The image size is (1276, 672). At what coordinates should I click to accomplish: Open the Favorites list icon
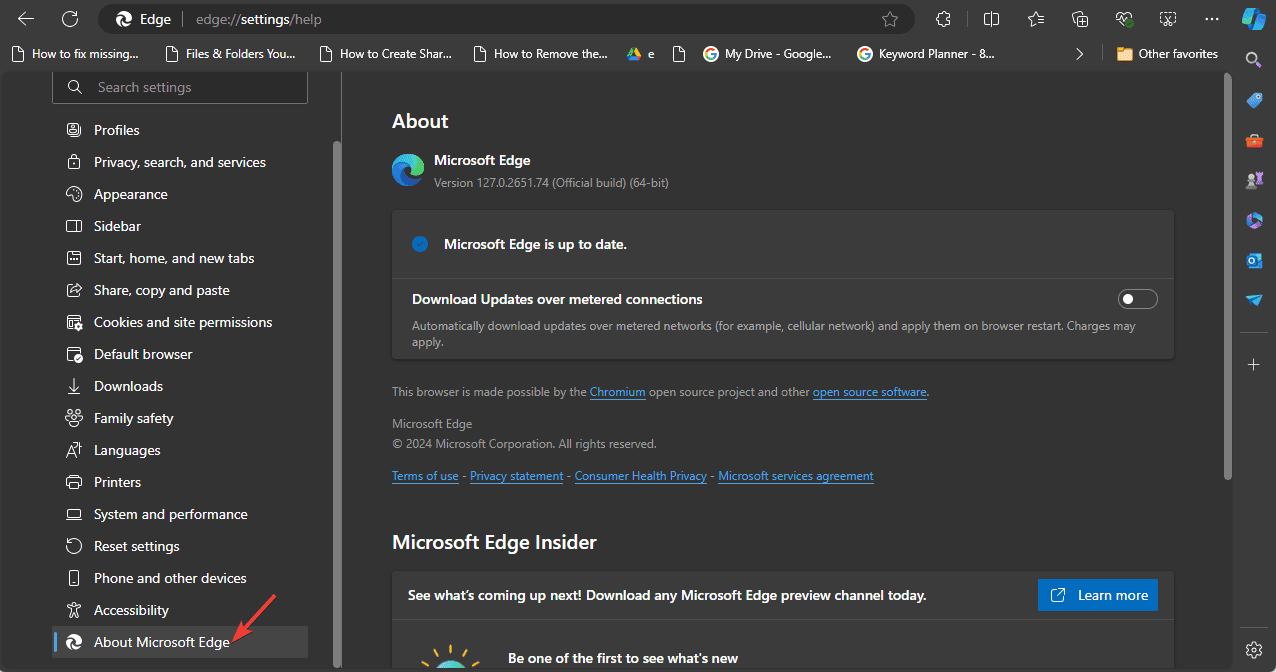point(1036,19)
